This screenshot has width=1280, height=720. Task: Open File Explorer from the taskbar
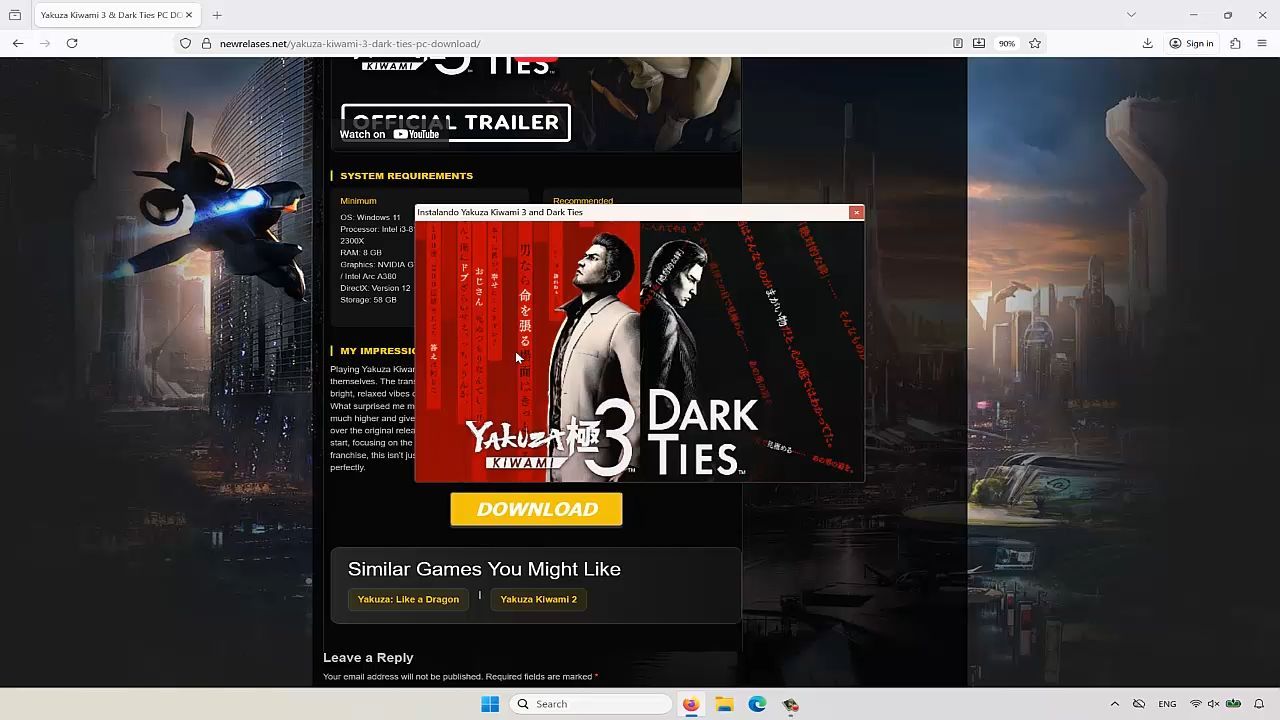click(724, 704)
